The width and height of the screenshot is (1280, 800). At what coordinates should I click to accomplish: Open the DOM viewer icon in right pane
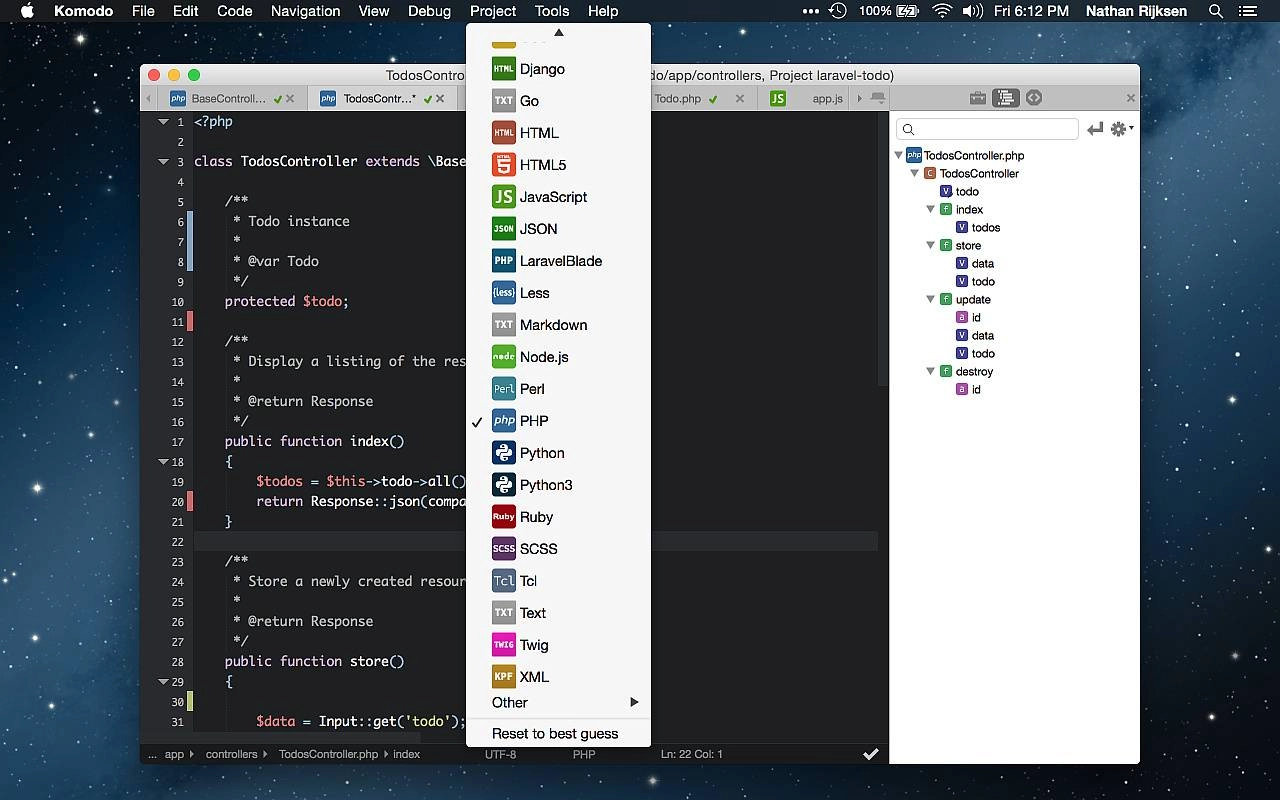pyautogui.click(x=1034, y=98)
